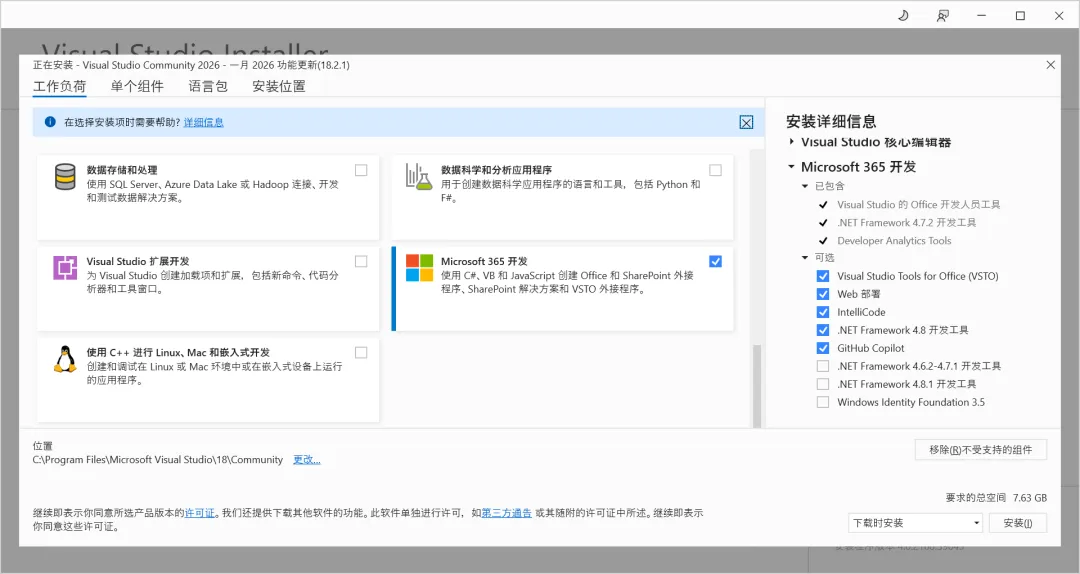Open the 下载时安装 dropdown

point(915,523)
